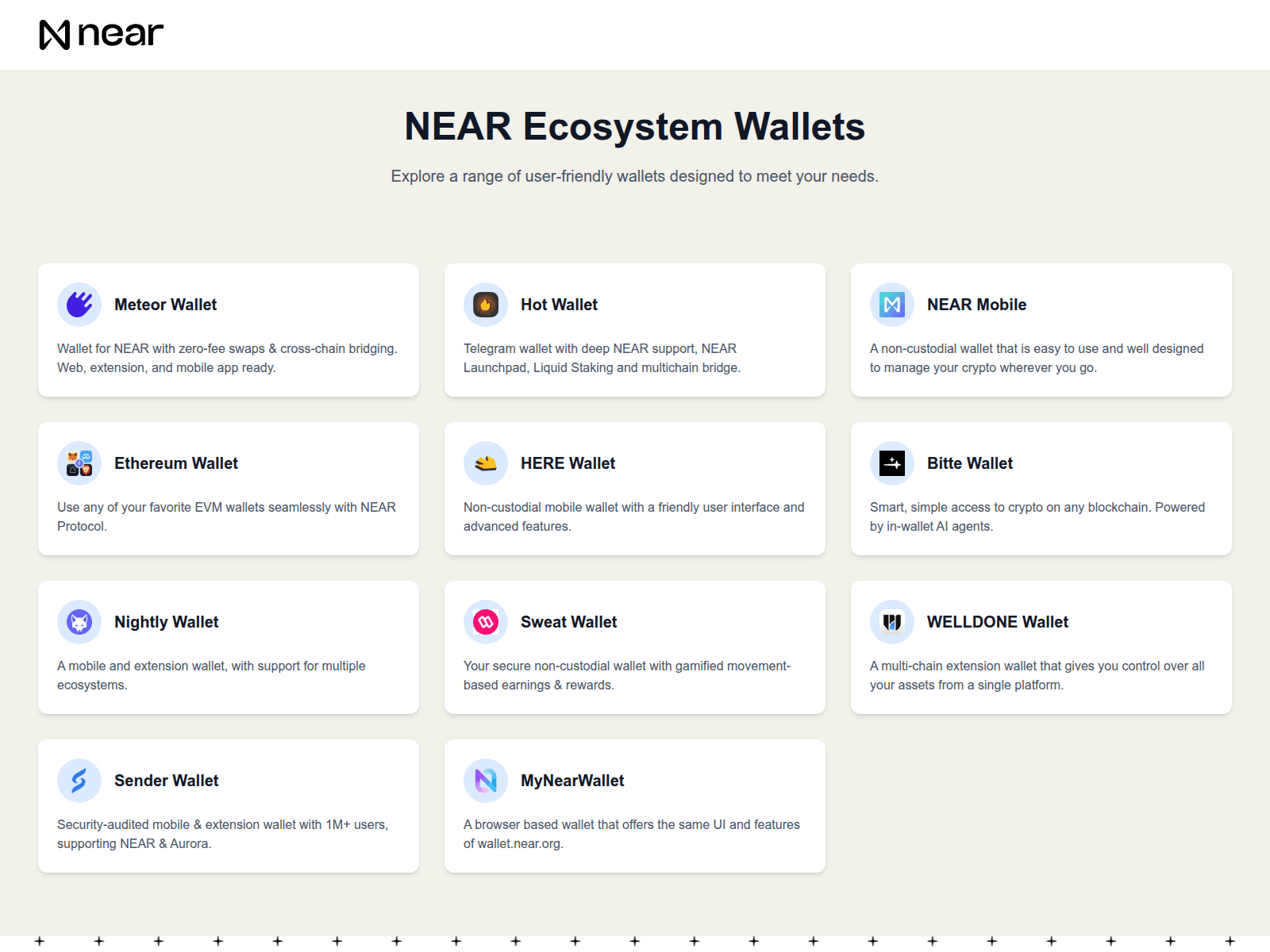Select the Sweat Wallet heading
The width and height of the screenshot is (1270, 952).
coord(568,622)
